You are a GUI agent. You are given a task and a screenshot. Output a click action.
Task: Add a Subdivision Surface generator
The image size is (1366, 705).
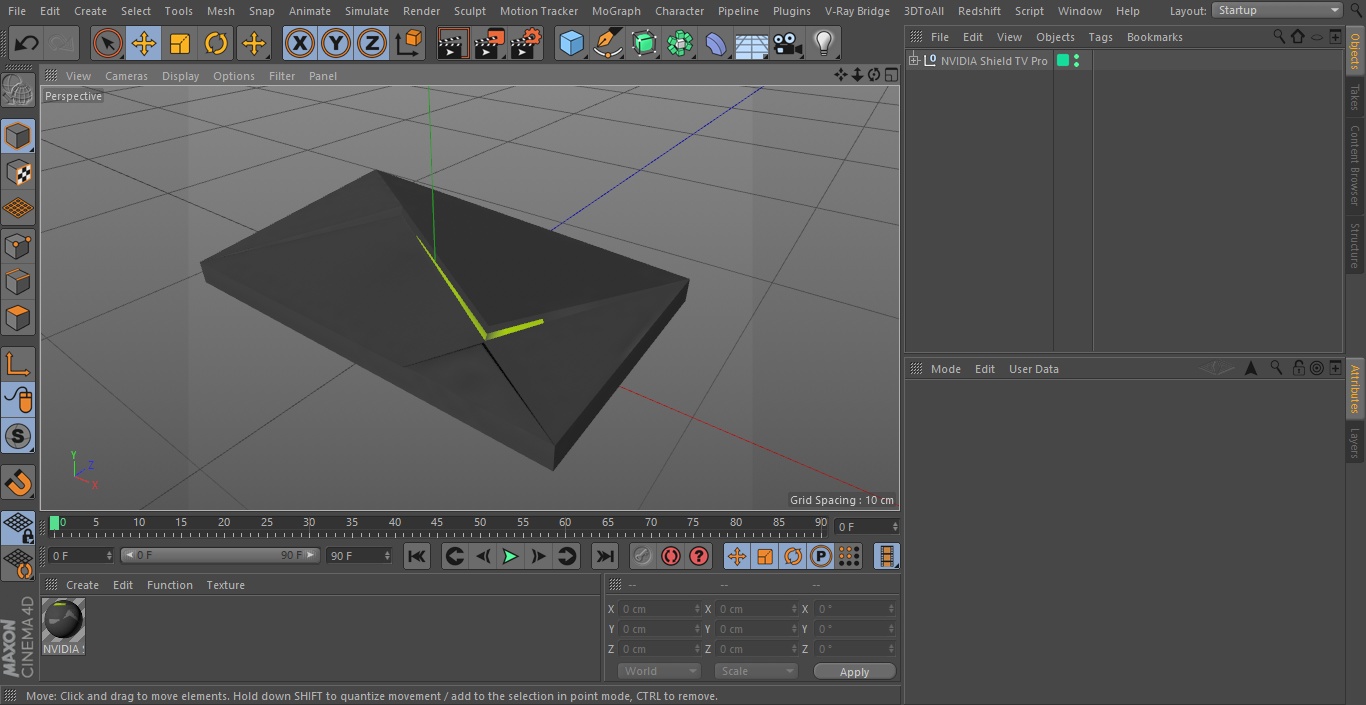click(644, 44)
